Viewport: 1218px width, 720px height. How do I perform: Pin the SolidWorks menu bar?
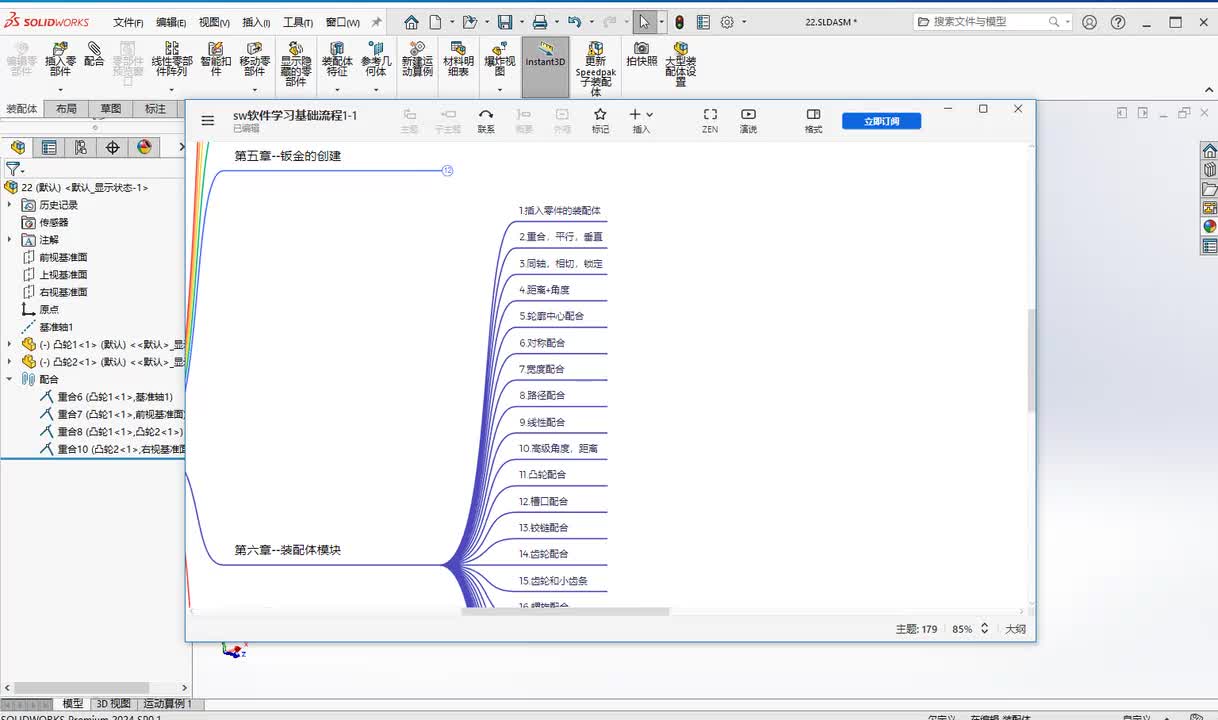[x=376, y=22]
